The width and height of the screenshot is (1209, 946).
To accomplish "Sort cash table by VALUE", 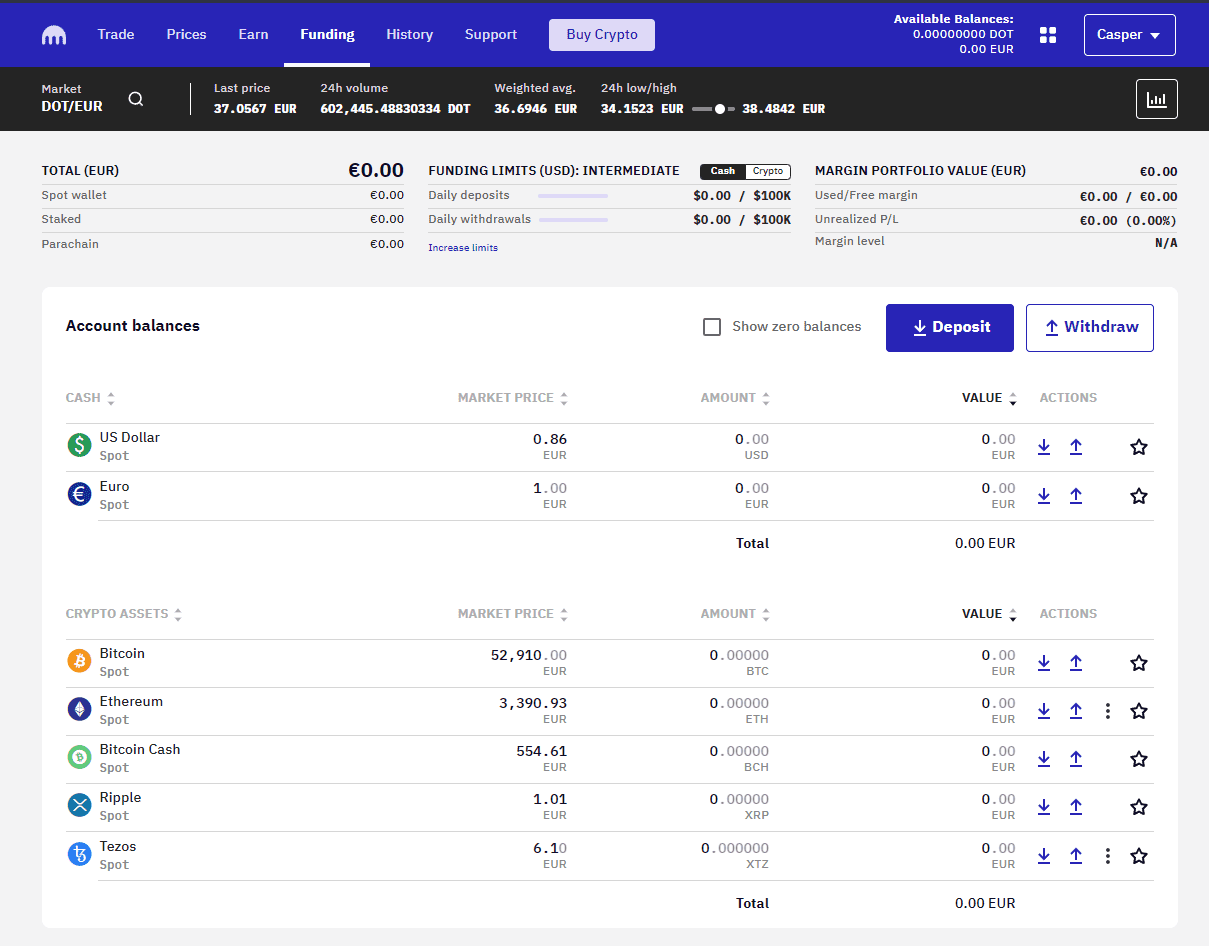I will point(990,398).
